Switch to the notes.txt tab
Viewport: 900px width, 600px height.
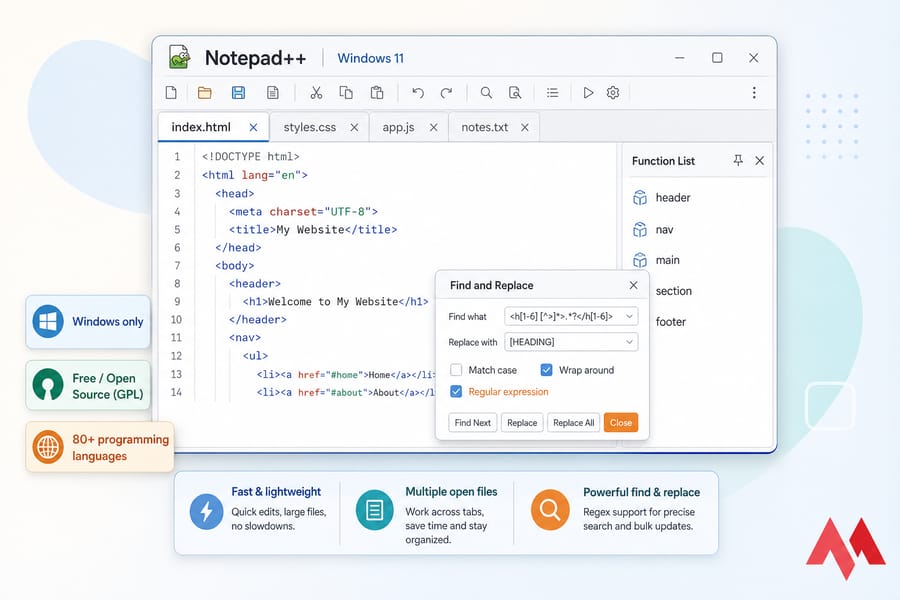click(484, 127)
